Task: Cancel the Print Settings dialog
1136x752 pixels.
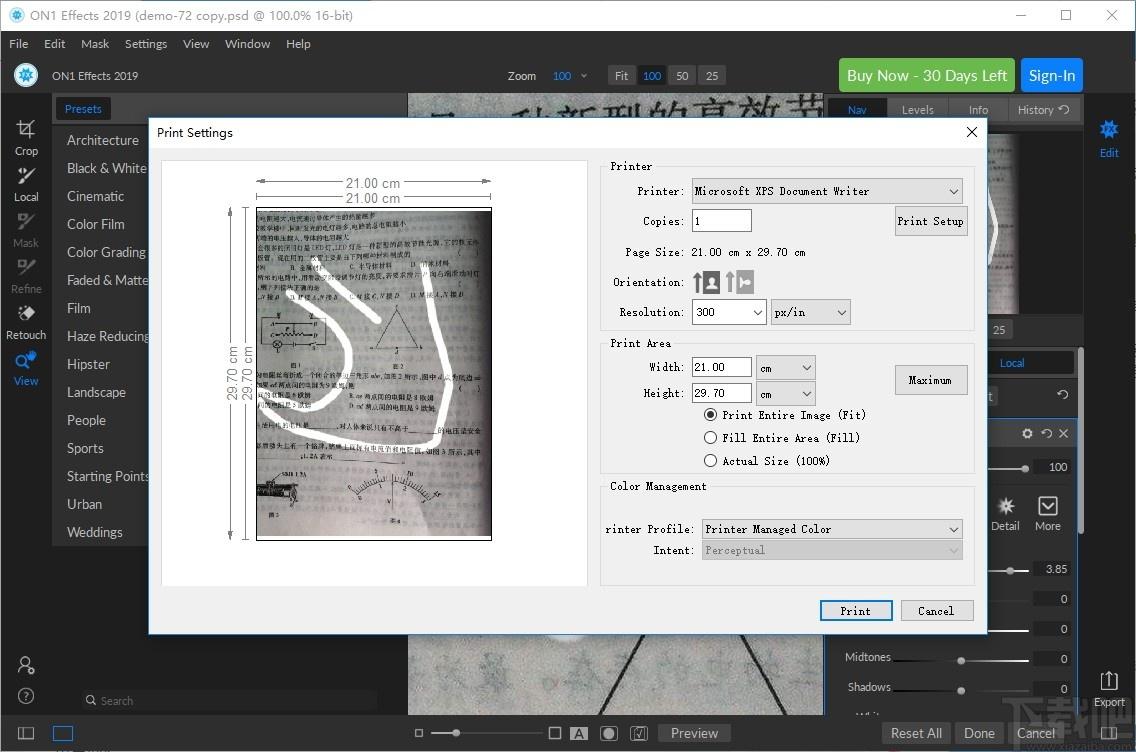Action: [x=936, y=611]
